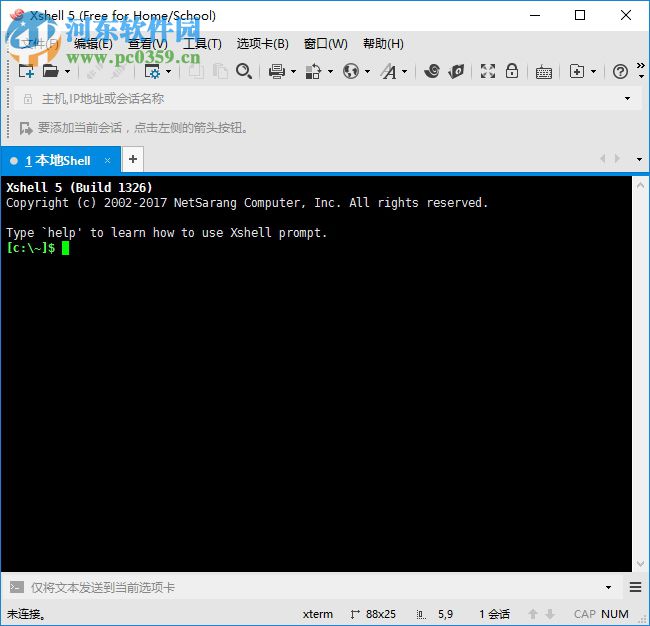
Task: Expand the Encoding globe dropdown arrow
Action: [x=367, y=72]
